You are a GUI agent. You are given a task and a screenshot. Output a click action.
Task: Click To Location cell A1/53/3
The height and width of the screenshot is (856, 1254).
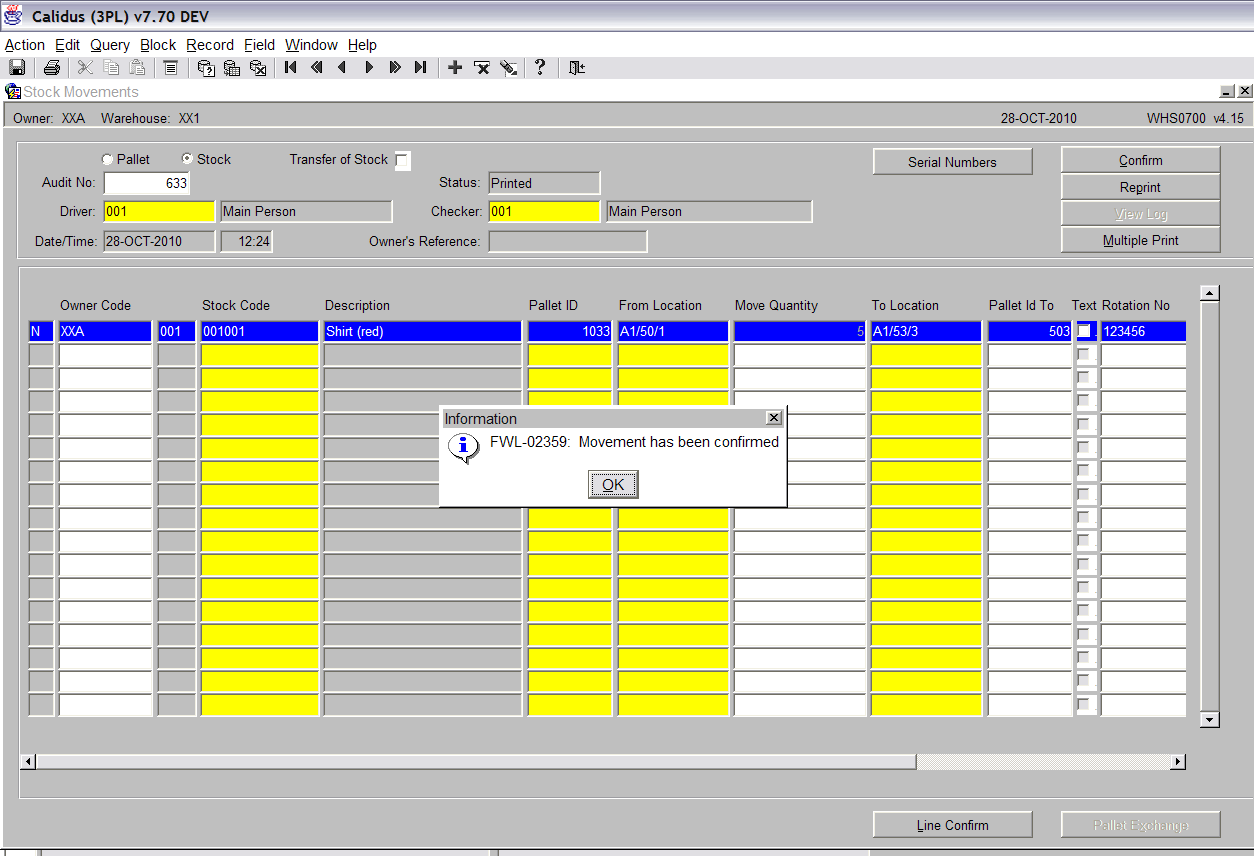point(926,331)
